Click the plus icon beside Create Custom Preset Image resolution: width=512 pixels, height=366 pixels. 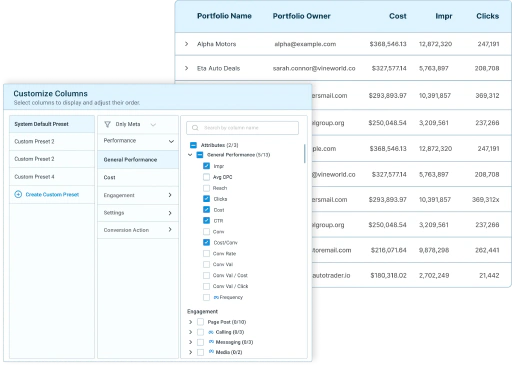click(18, 194)
